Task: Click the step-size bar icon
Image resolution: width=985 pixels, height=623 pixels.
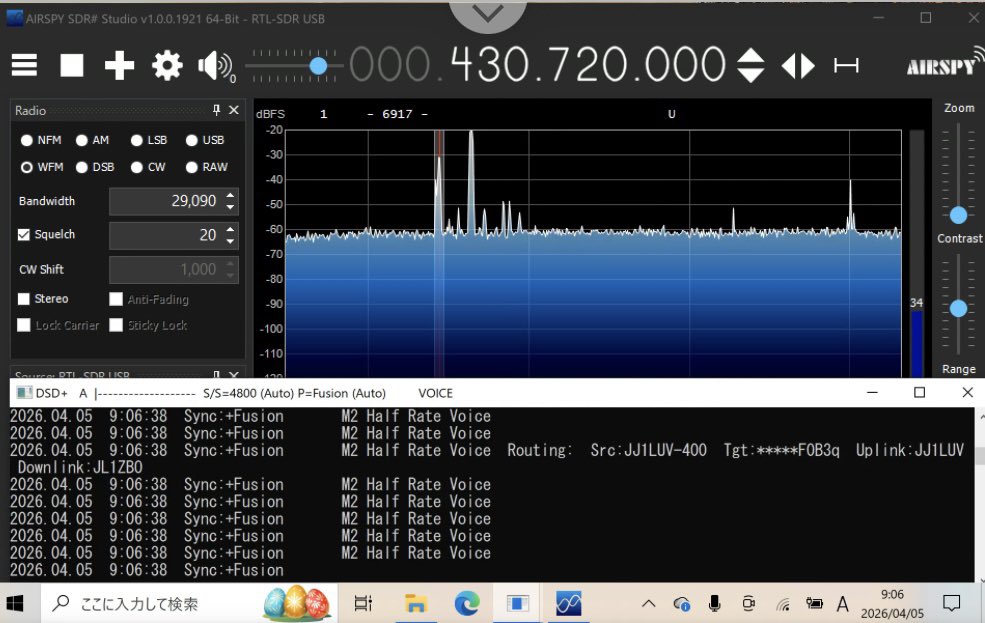Action: pyautogui.click(x=846, y=65)
